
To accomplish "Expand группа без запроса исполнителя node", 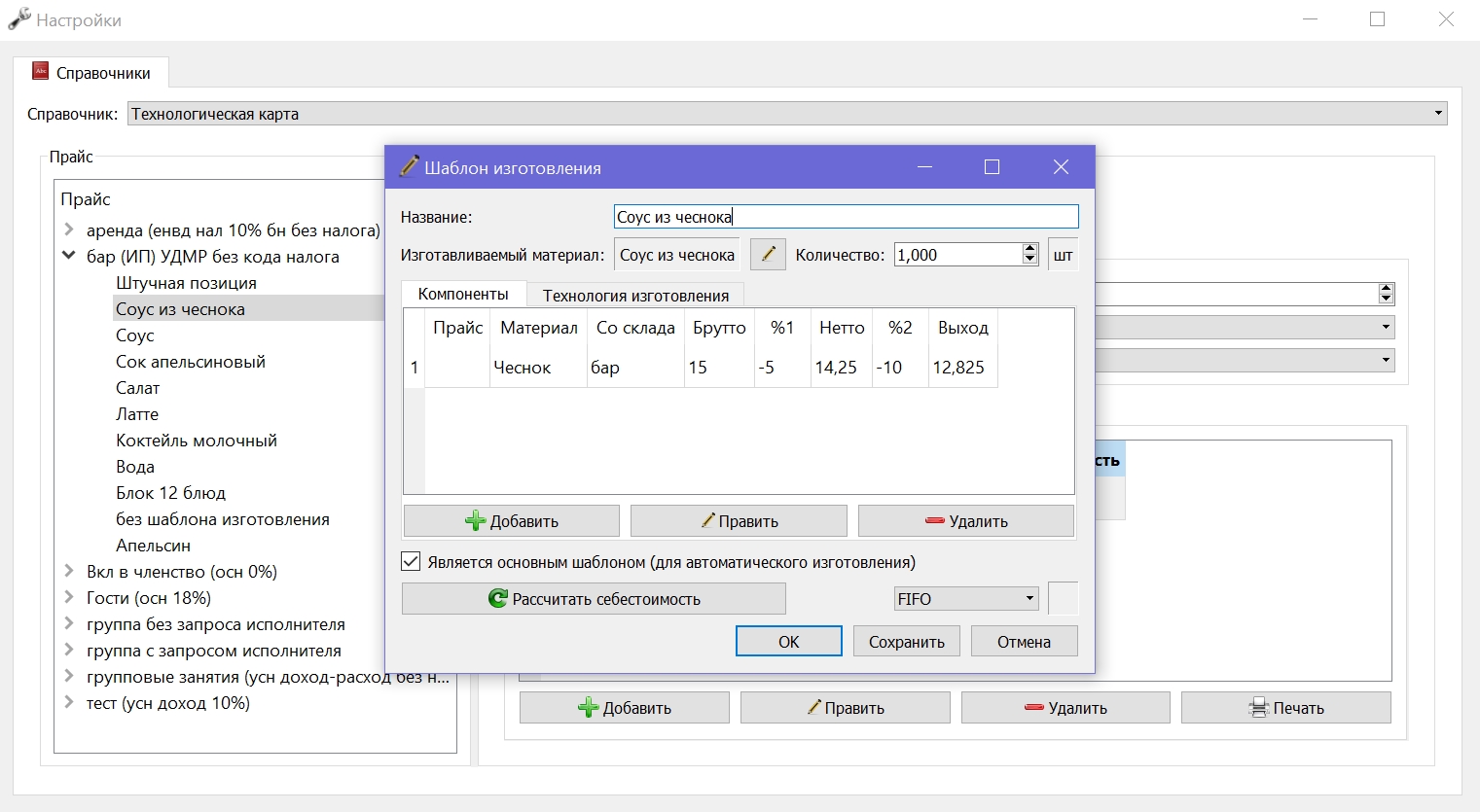I will click(69, 623).
